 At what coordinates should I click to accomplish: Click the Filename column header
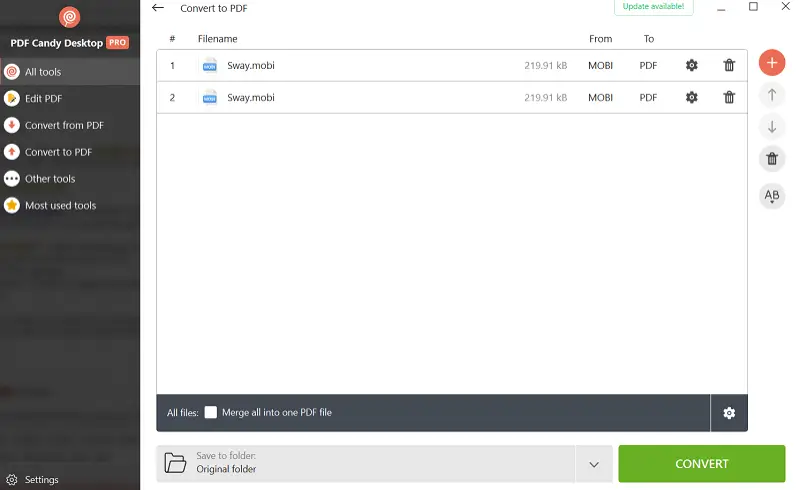point(217,39)
